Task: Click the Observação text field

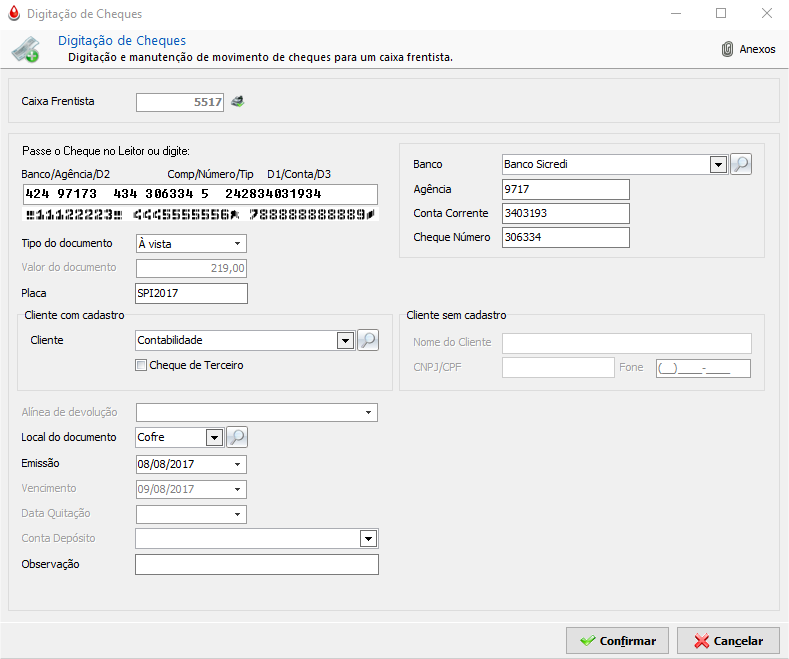Action: [x=257, y=564]
